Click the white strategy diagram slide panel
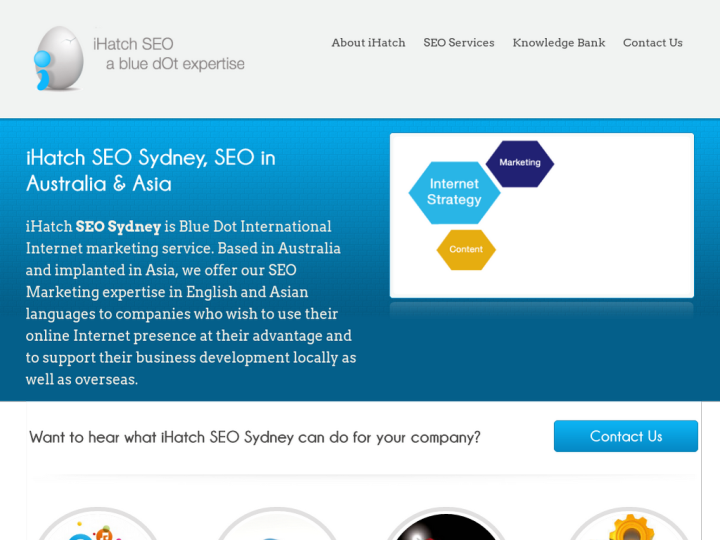 click(x=542, y=215)
